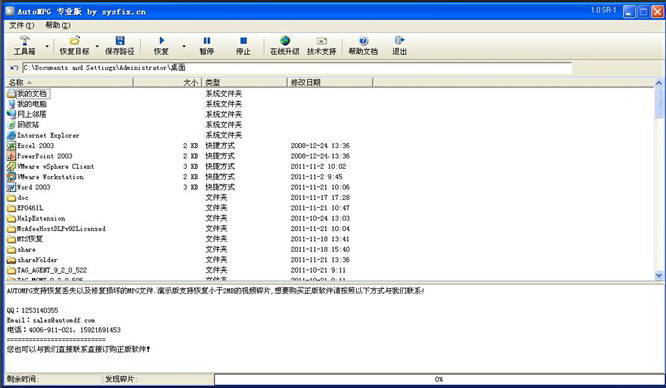Expand the 恢复目标 dropdown arrow

point(97,46)
